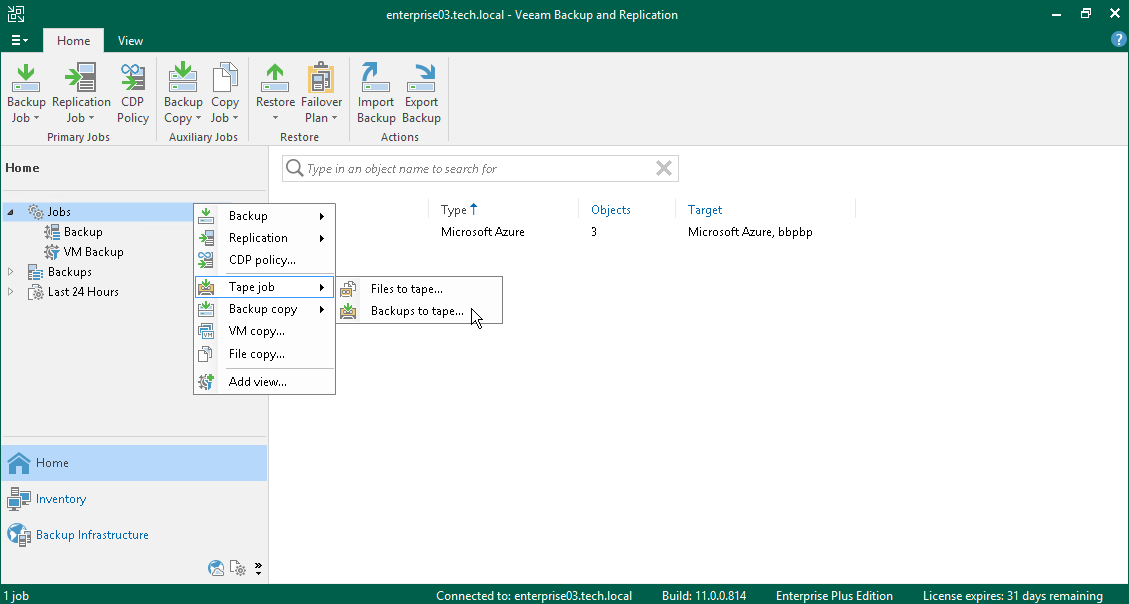Click the Backup Copy ribbon icon
The height and width of the screenshot is (604, 1129).
click(183, 78)
